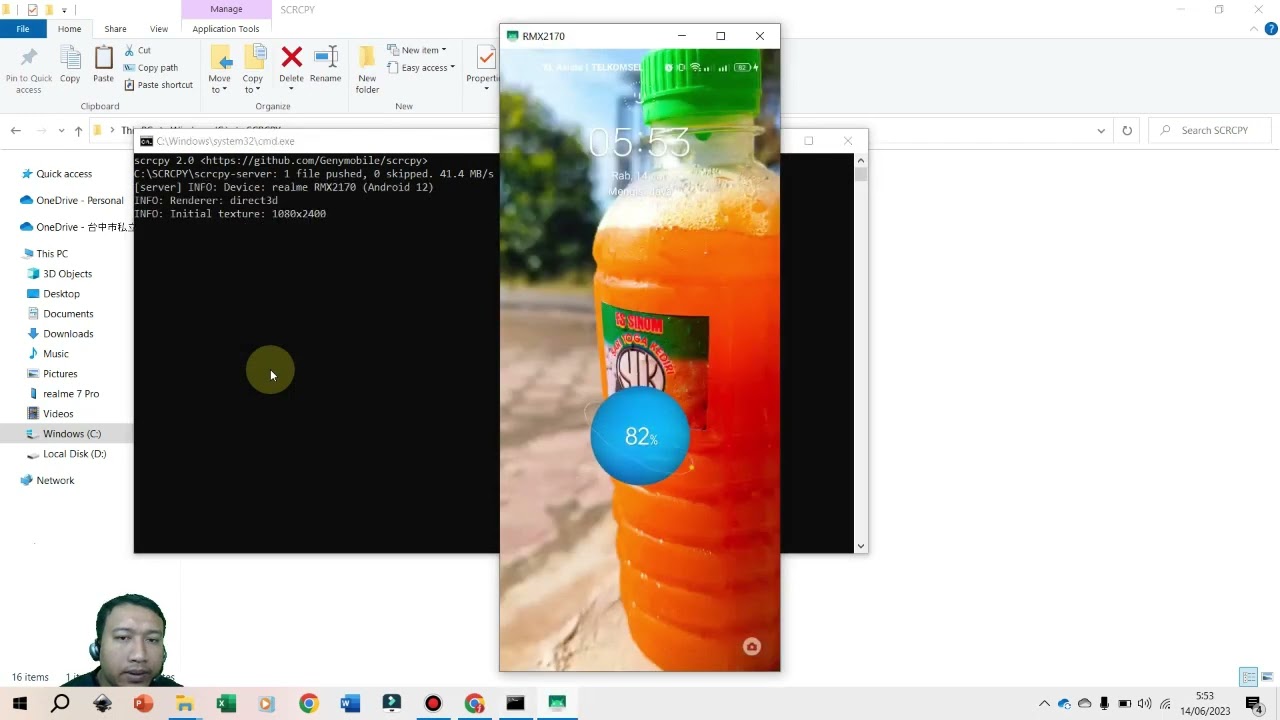The height and width of the screenshot is (720, 1280).
Task: Select Quick access in navigation pane
Action: click(64, 174)
